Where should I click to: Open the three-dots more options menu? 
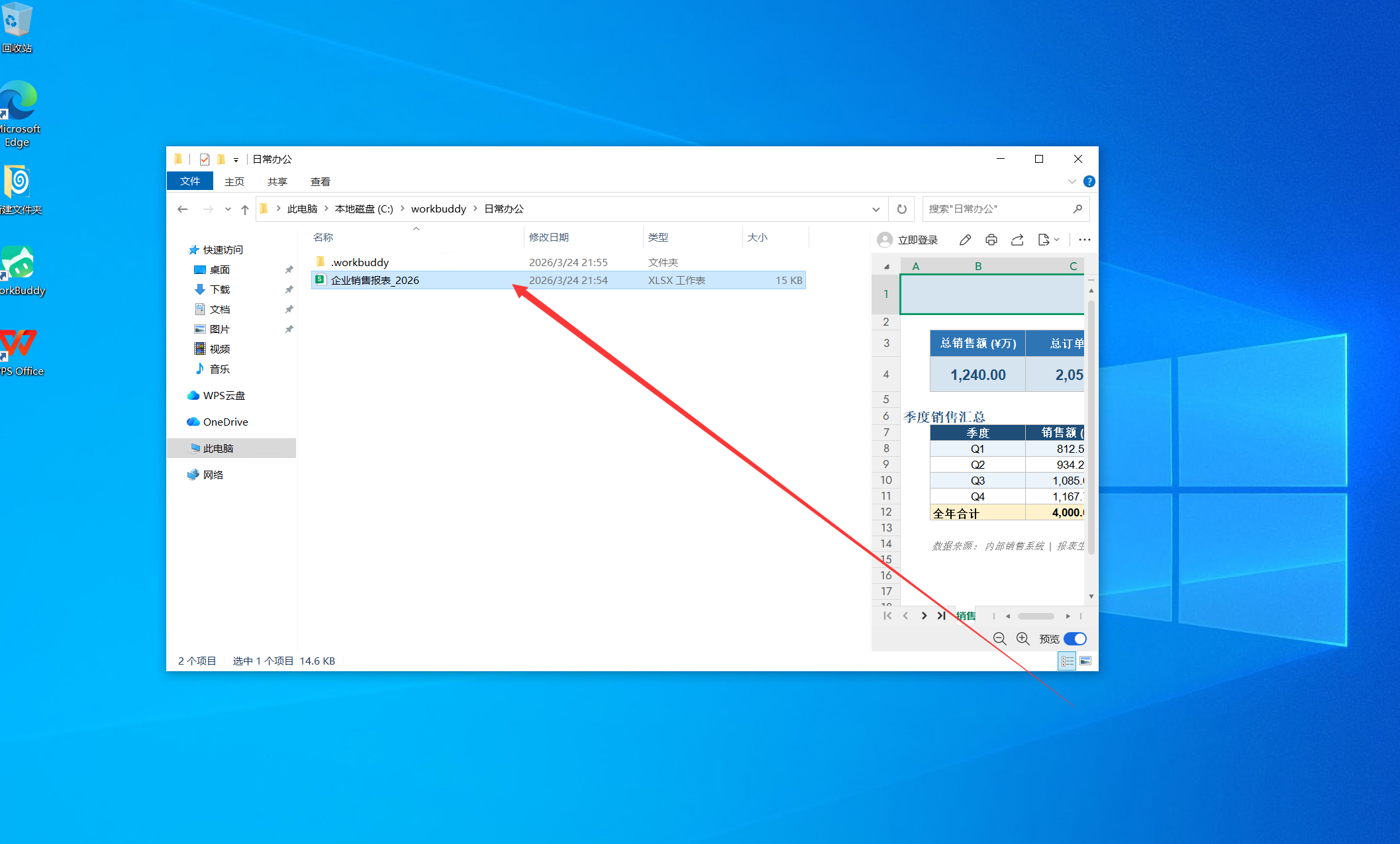pyautogui.click(x=1084, y=240)
